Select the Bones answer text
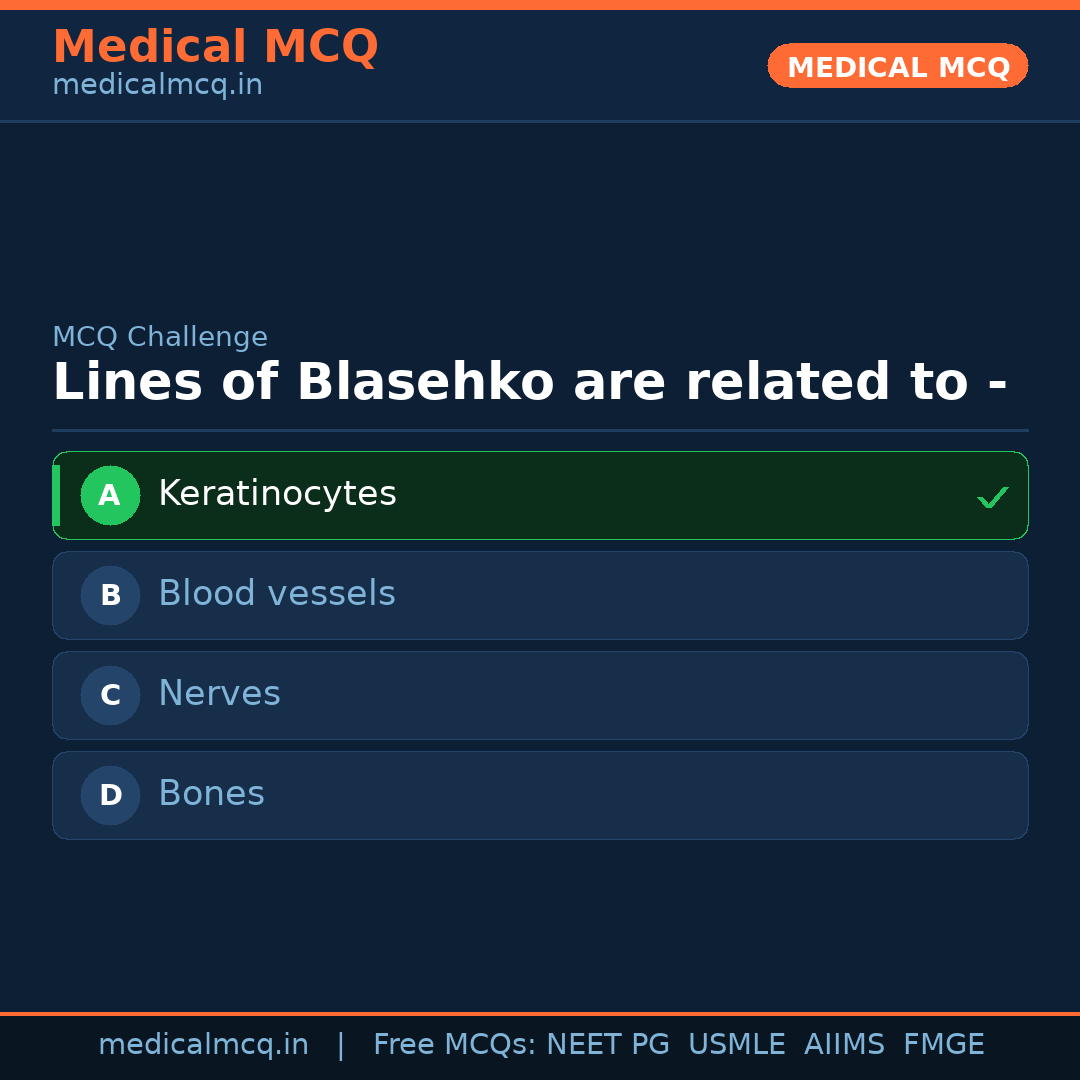Screen dimensions: 1080x1080 [211, 794]
